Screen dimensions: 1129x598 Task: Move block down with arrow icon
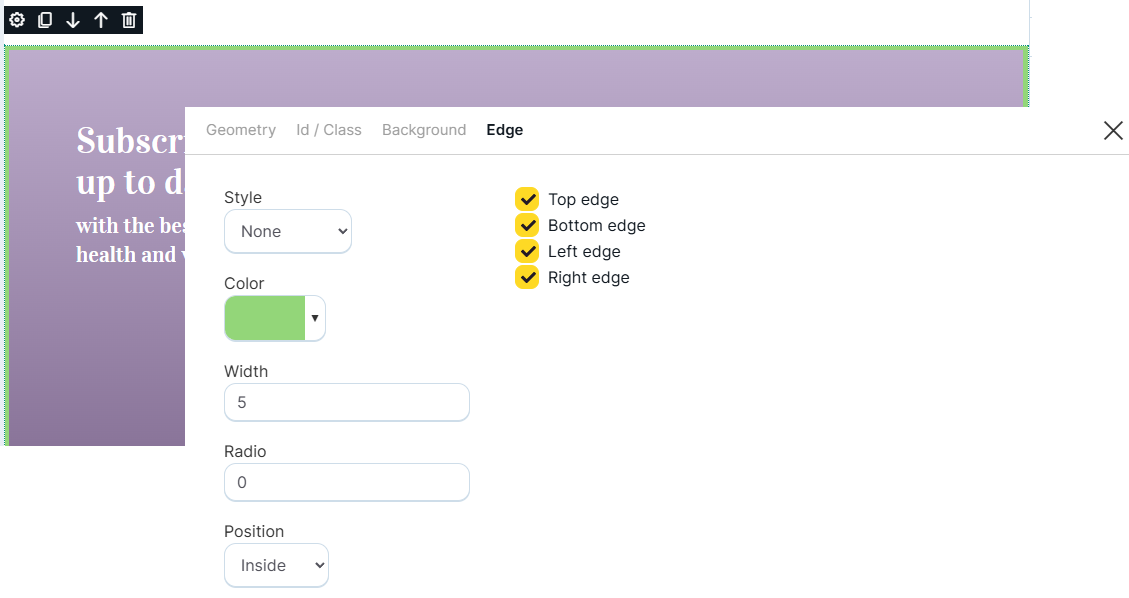click(73, 20)
